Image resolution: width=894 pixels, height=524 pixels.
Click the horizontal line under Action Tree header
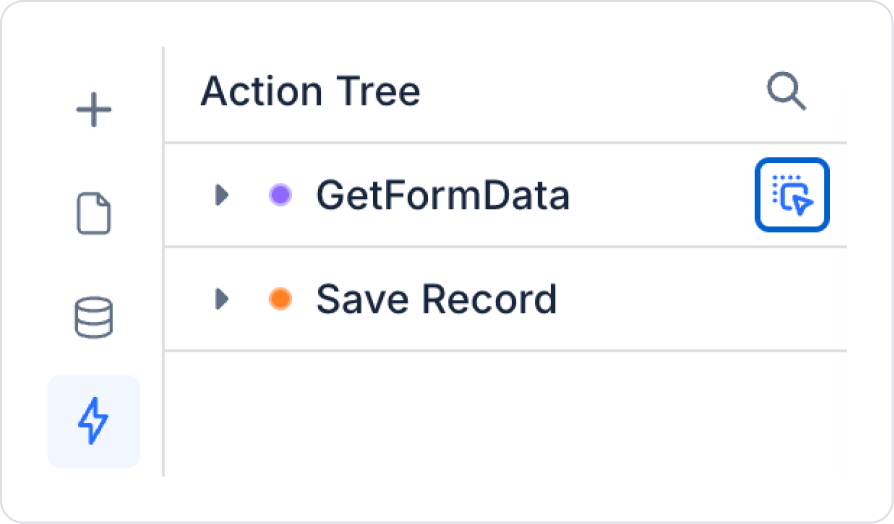point(505,143)
